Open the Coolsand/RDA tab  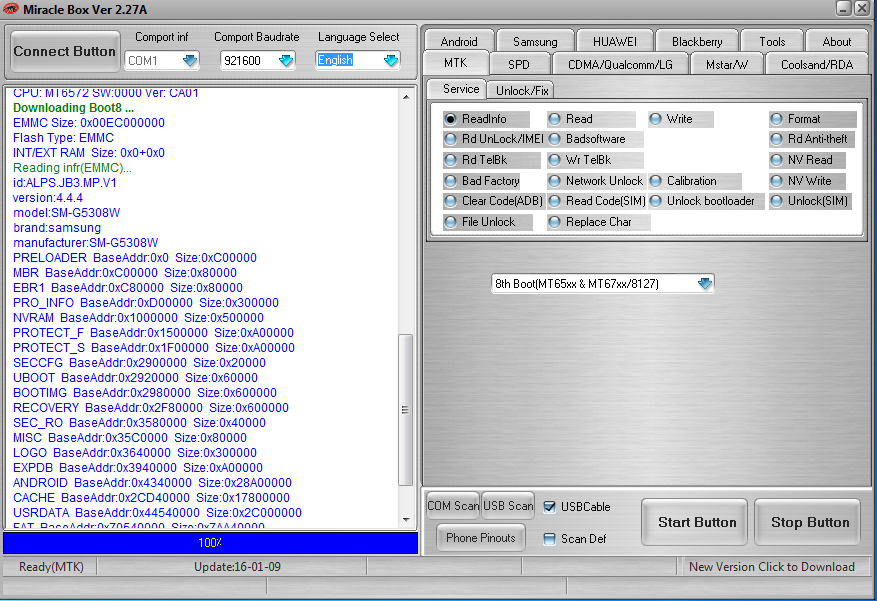pyautogui.click(x=817, y=64)
